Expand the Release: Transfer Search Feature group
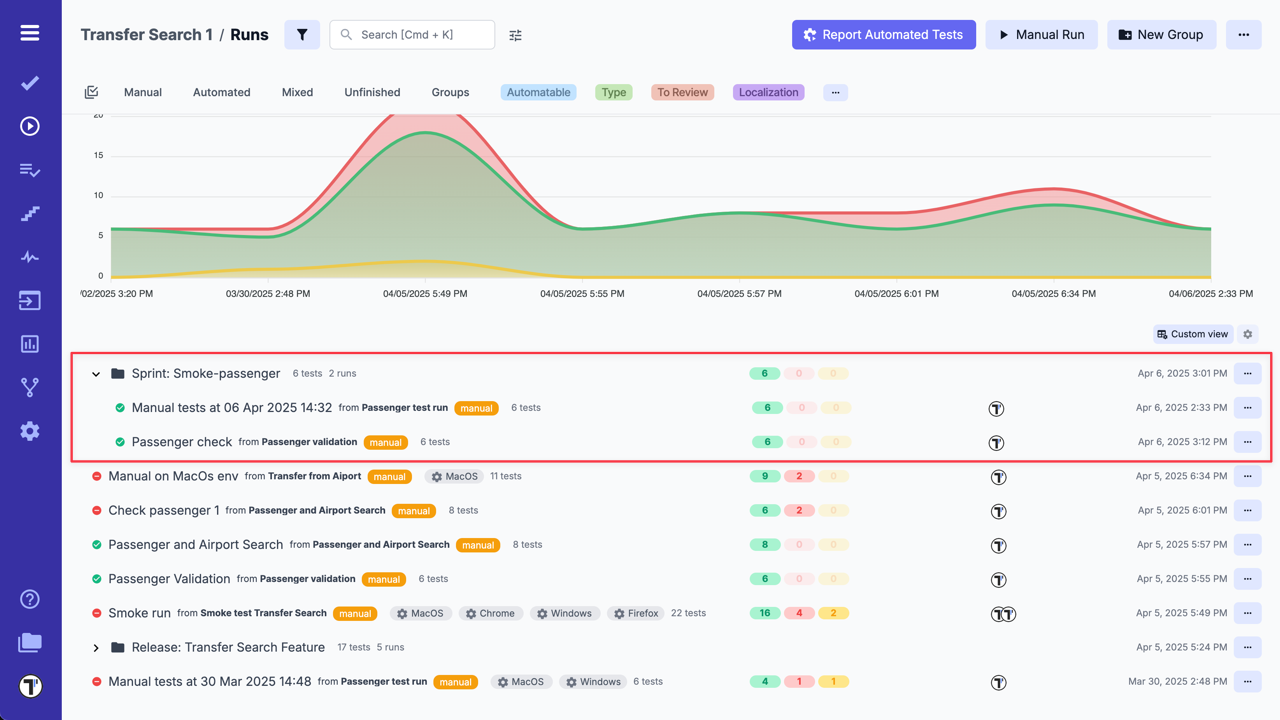 [x=96, y=647]
